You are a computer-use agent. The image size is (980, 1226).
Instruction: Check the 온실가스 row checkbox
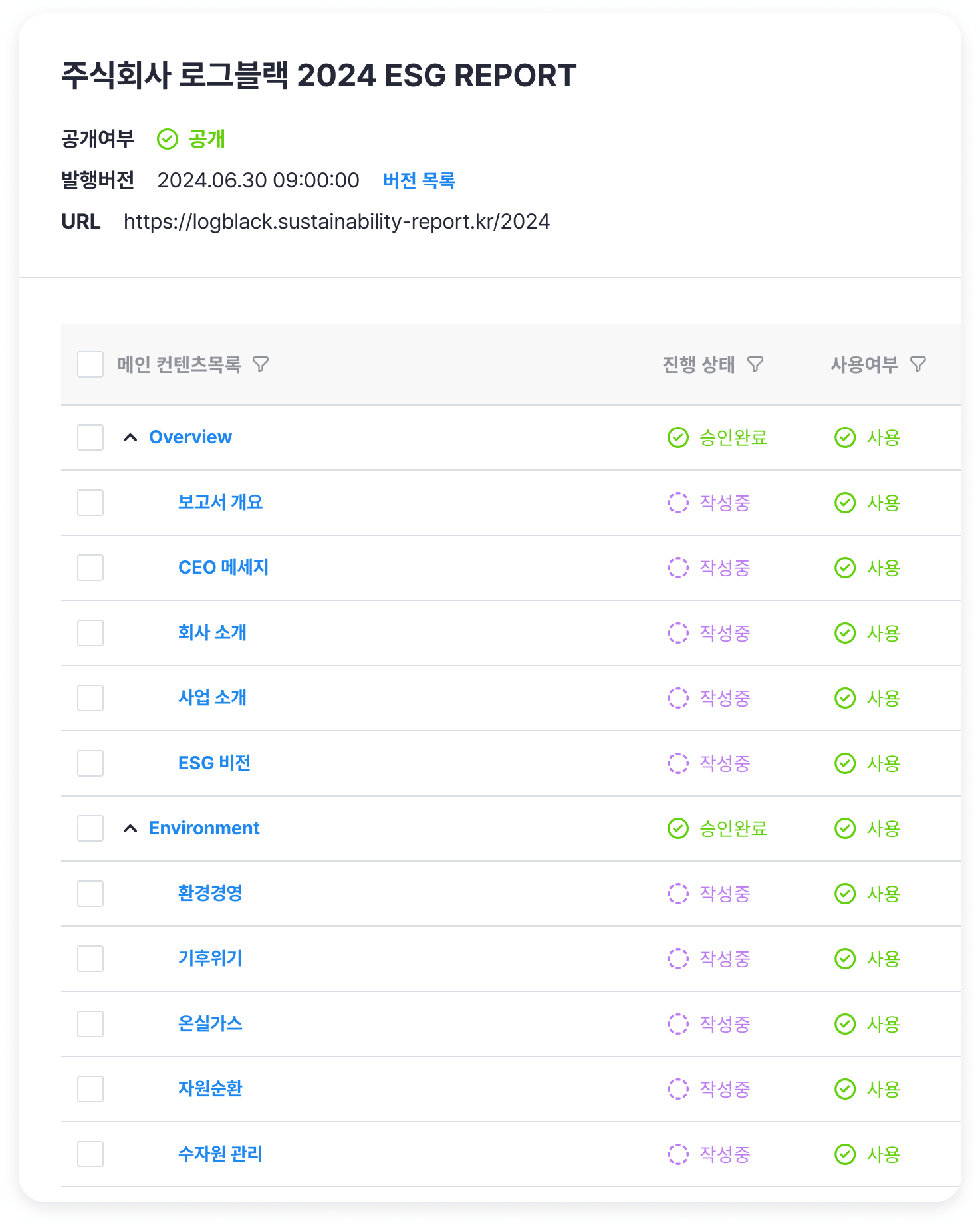point(90,1024)
